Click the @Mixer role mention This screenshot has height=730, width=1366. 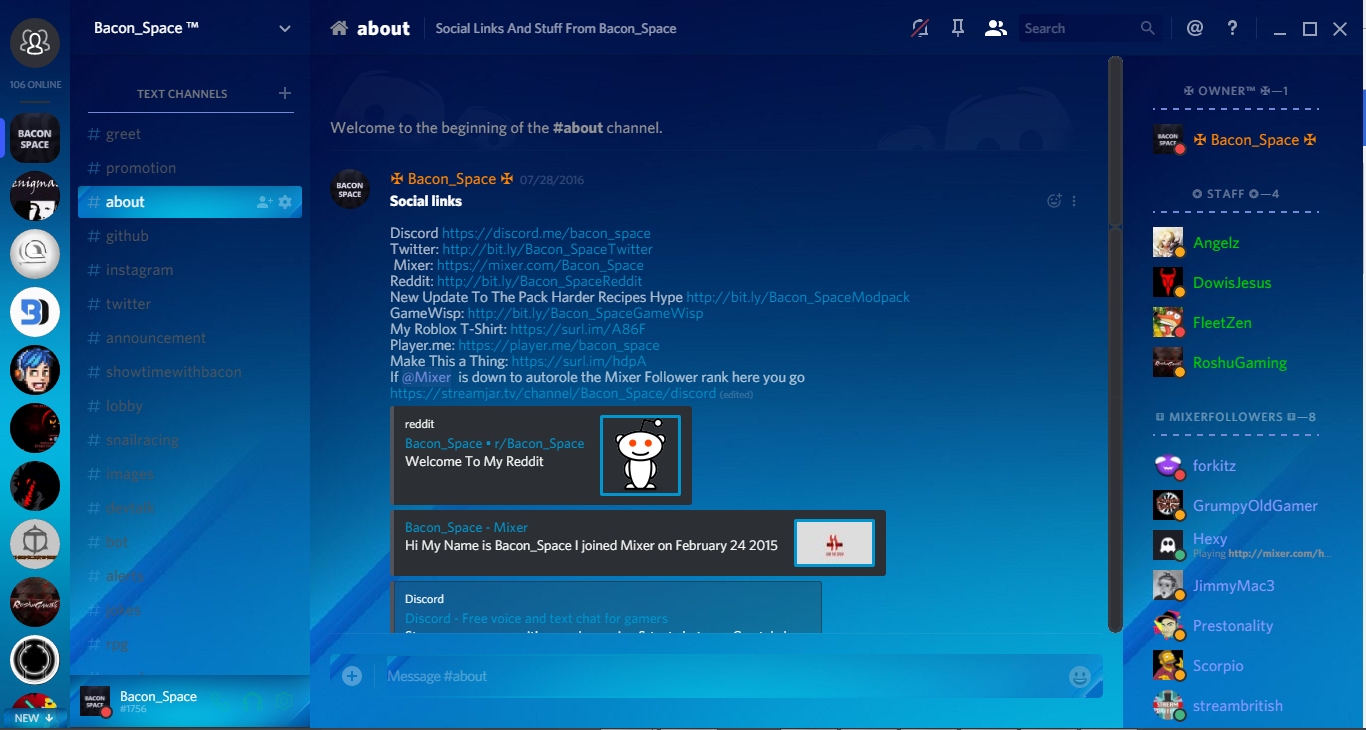(x=426, y=377)
